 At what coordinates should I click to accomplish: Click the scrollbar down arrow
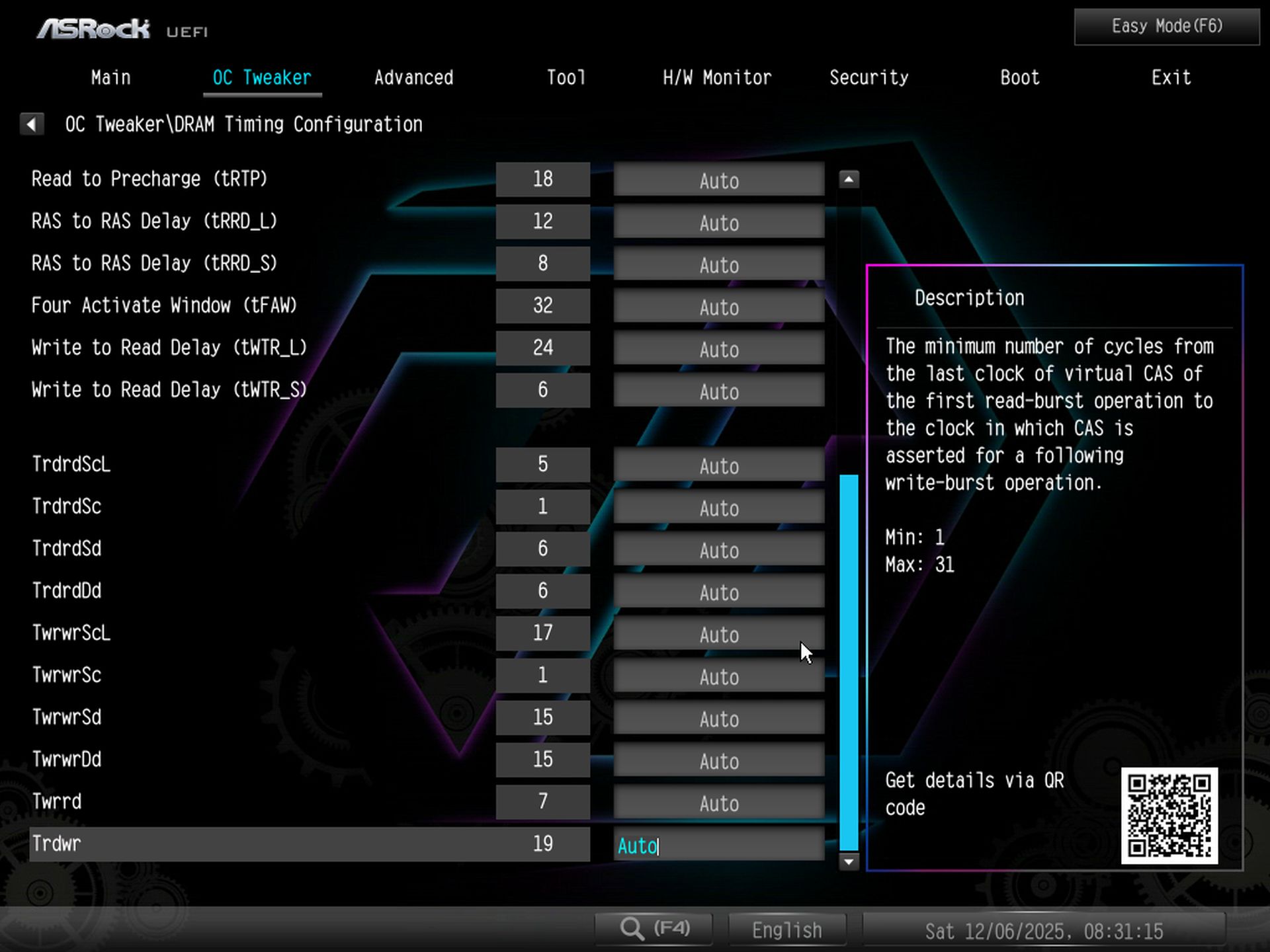[x=848, y=861]
